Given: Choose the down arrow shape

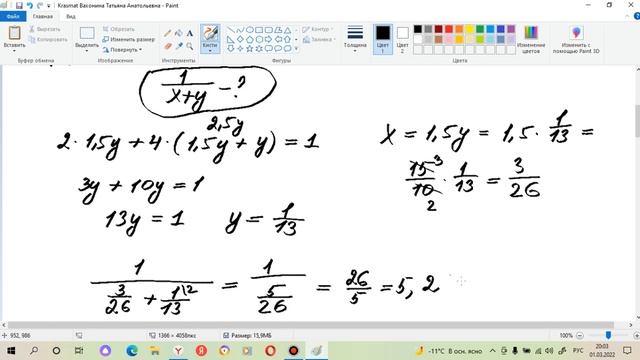Looking at the screenshot, I should tap(231, 49).
